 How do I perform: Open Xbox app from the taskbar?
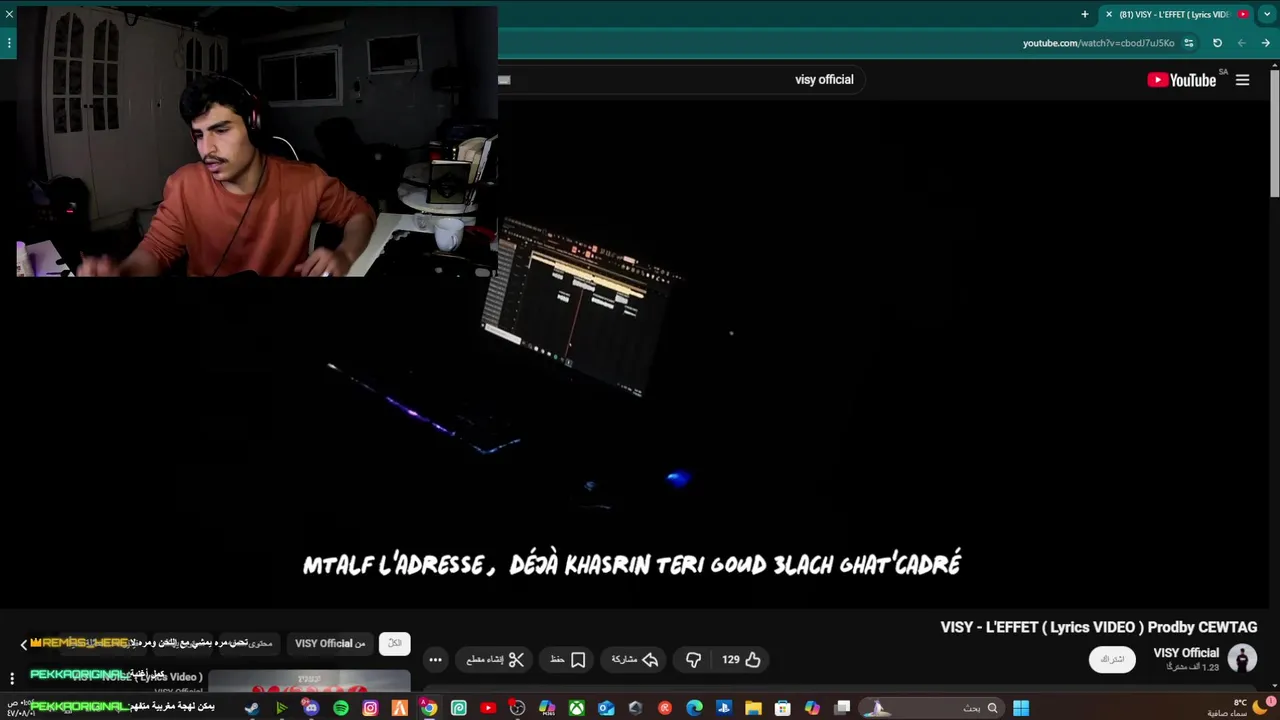point(577,708)
